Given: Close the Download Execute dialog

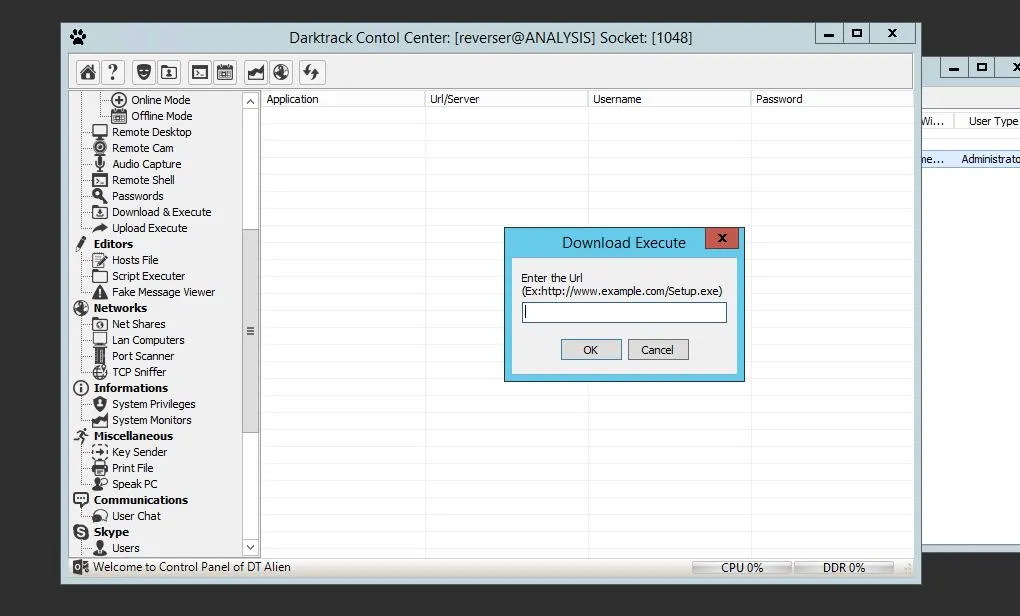Looking at the screenshot, I should point(722,238).
